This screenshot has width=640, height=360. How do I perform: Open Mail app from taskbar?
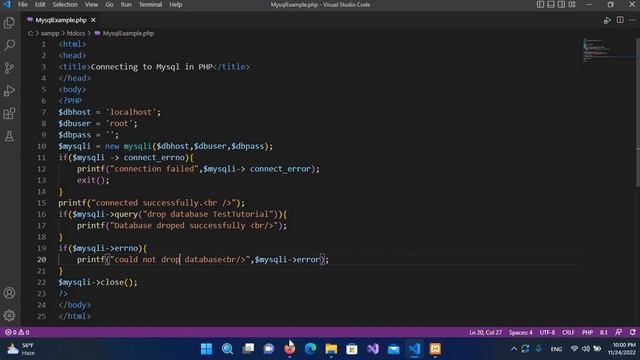point(393,349)
